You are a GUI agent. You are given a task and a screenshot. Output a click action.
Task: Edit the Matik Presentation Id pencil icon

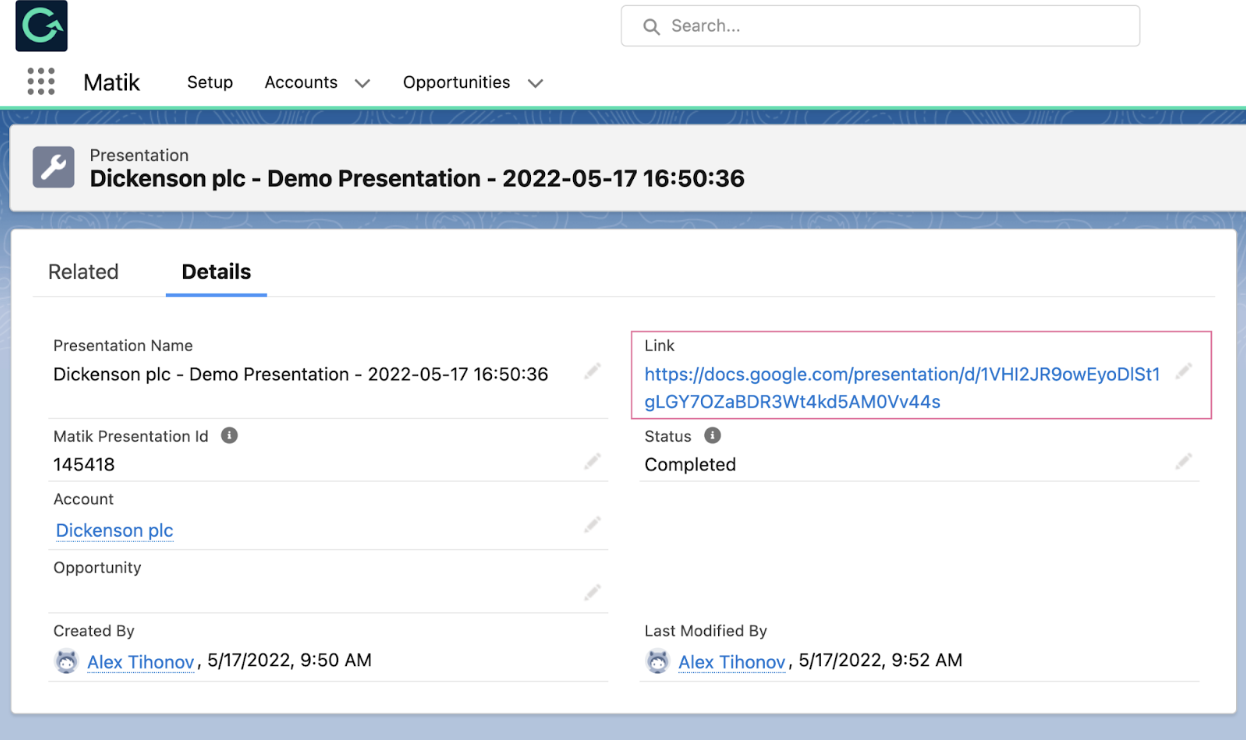point(593,461)
